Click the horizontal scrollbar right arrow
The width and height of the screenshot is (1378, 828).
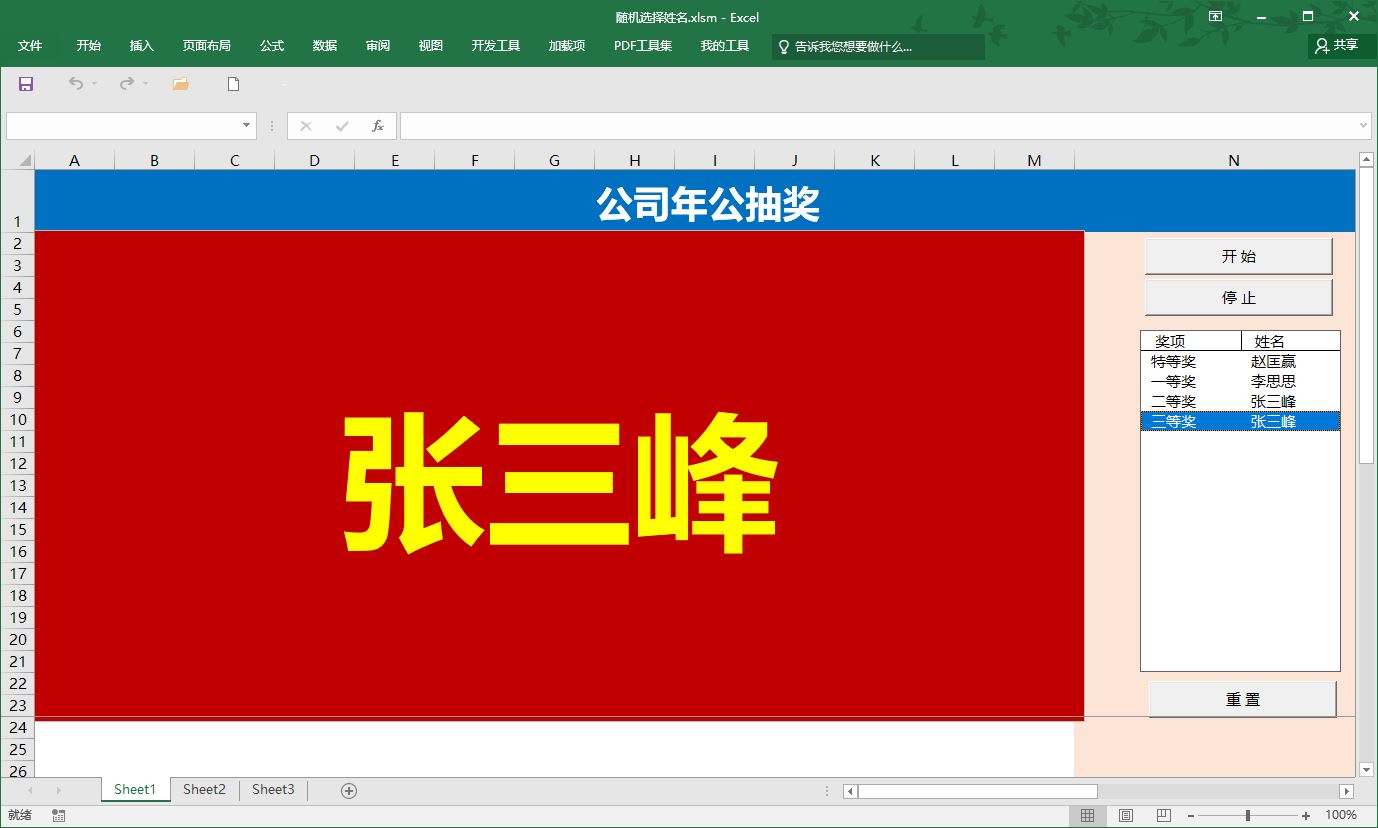[1346, 791]
